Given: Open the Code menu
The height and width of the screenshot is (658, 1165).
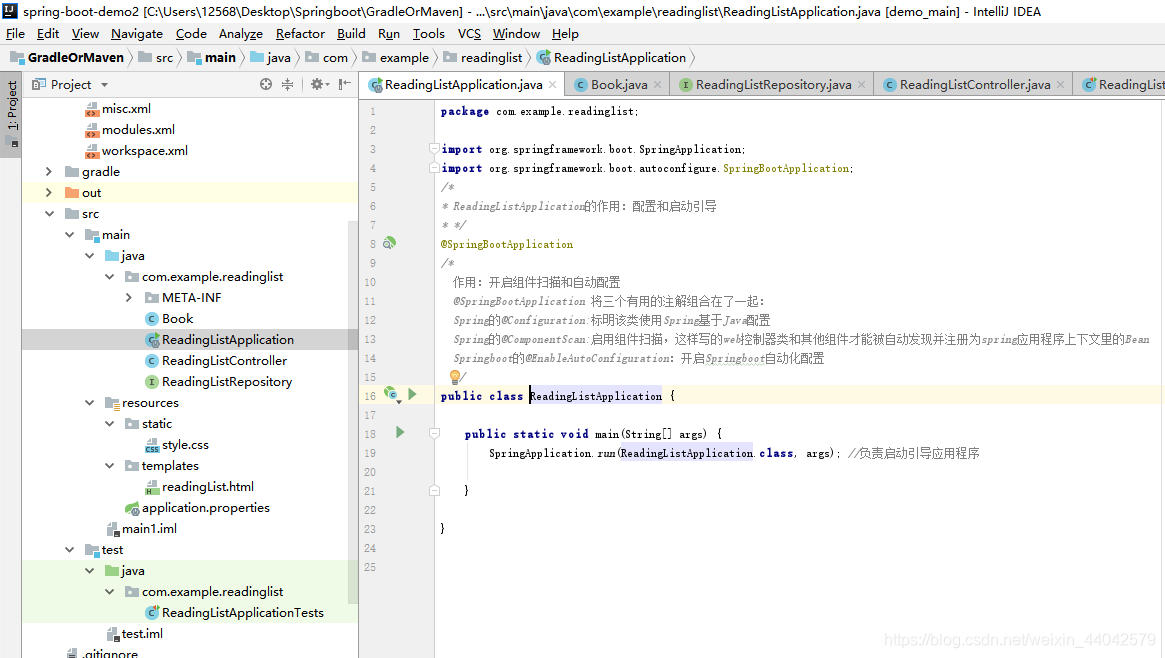Looking at the screenshot, I should click(191, 33).
